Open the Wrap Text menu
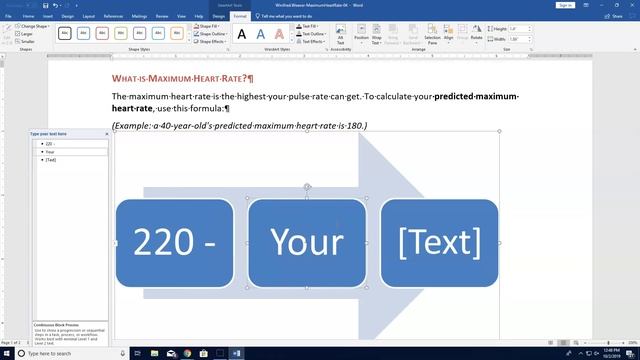This screenshot has height=360, width=640. tap(376, 34)
